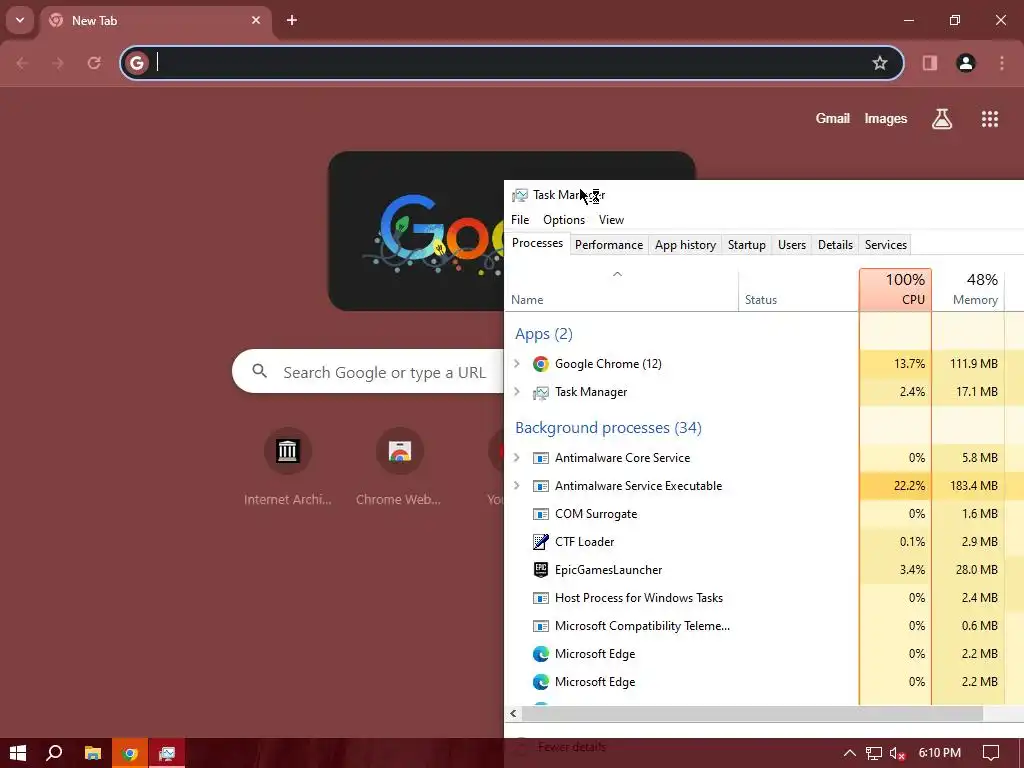
Task: Open Chrome side panel icon
Action: pyautogui.click(x=929, y=63)
